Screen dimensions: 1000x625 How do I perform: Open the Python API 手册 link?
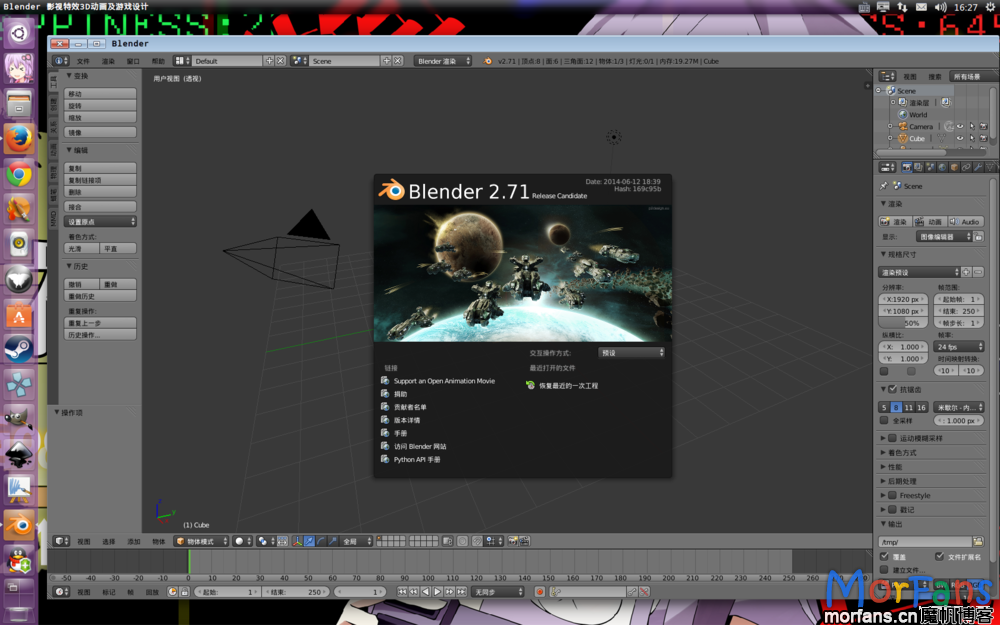(417, 459)
